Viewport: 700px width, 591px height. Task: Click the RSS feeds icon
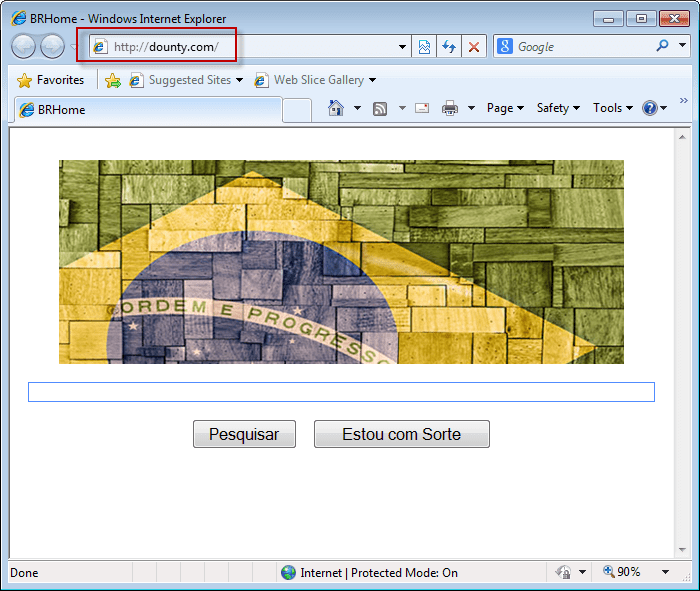379,108
